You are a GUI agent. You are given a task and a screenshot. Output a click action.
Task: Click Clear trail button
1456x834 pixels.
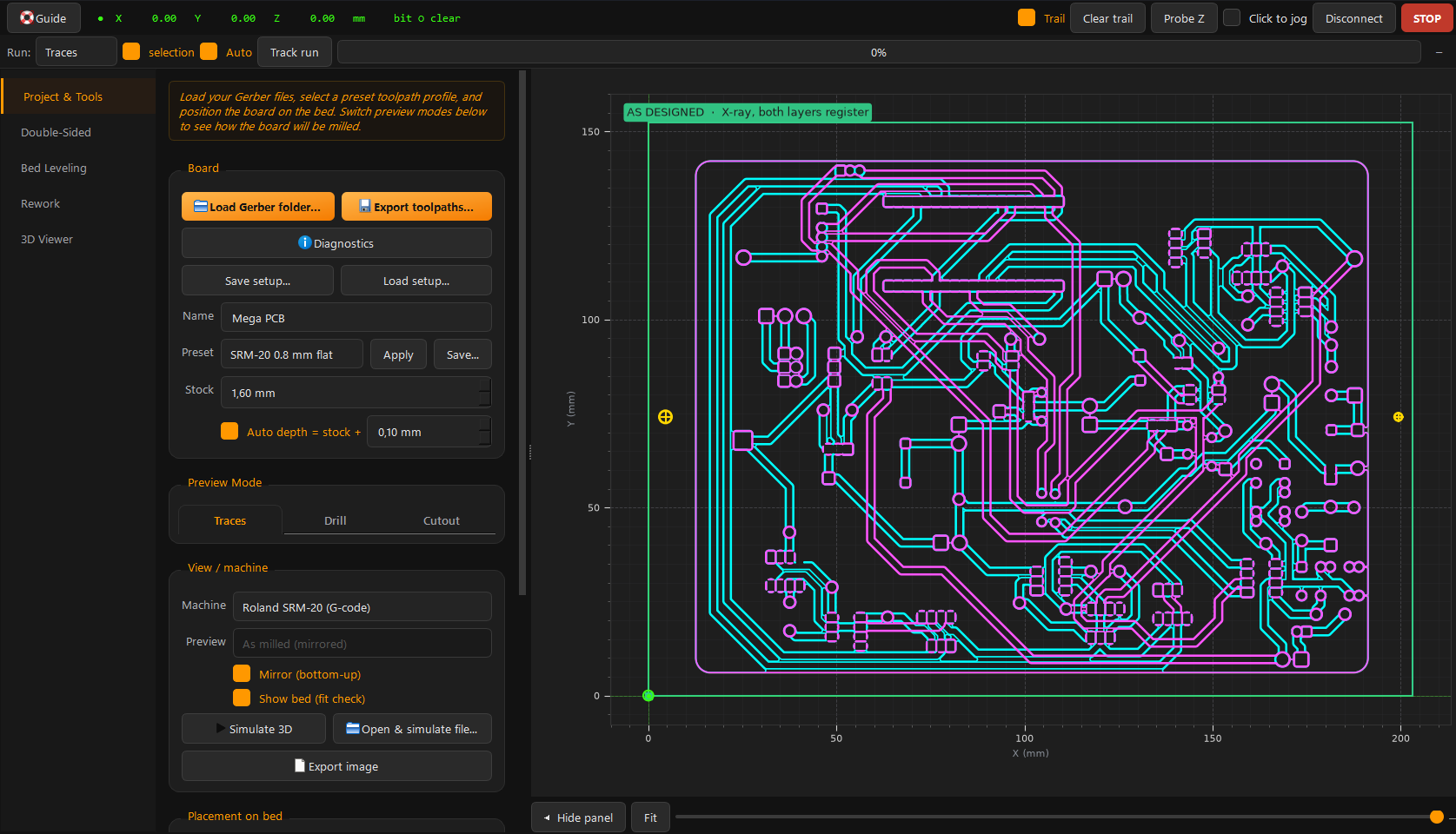pyautogui.click(x=1107, y=18)
